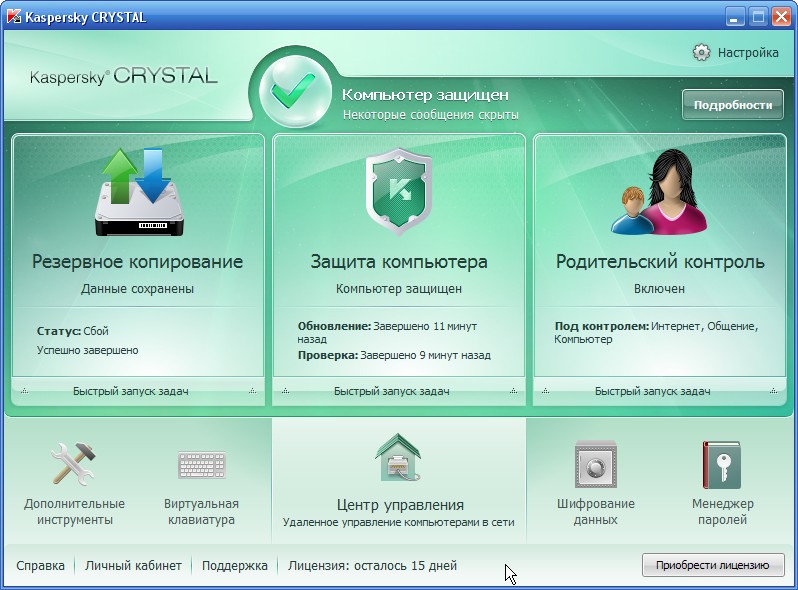Open the Справка link
This screenshot has width=798, height=590.
[40, 566]
